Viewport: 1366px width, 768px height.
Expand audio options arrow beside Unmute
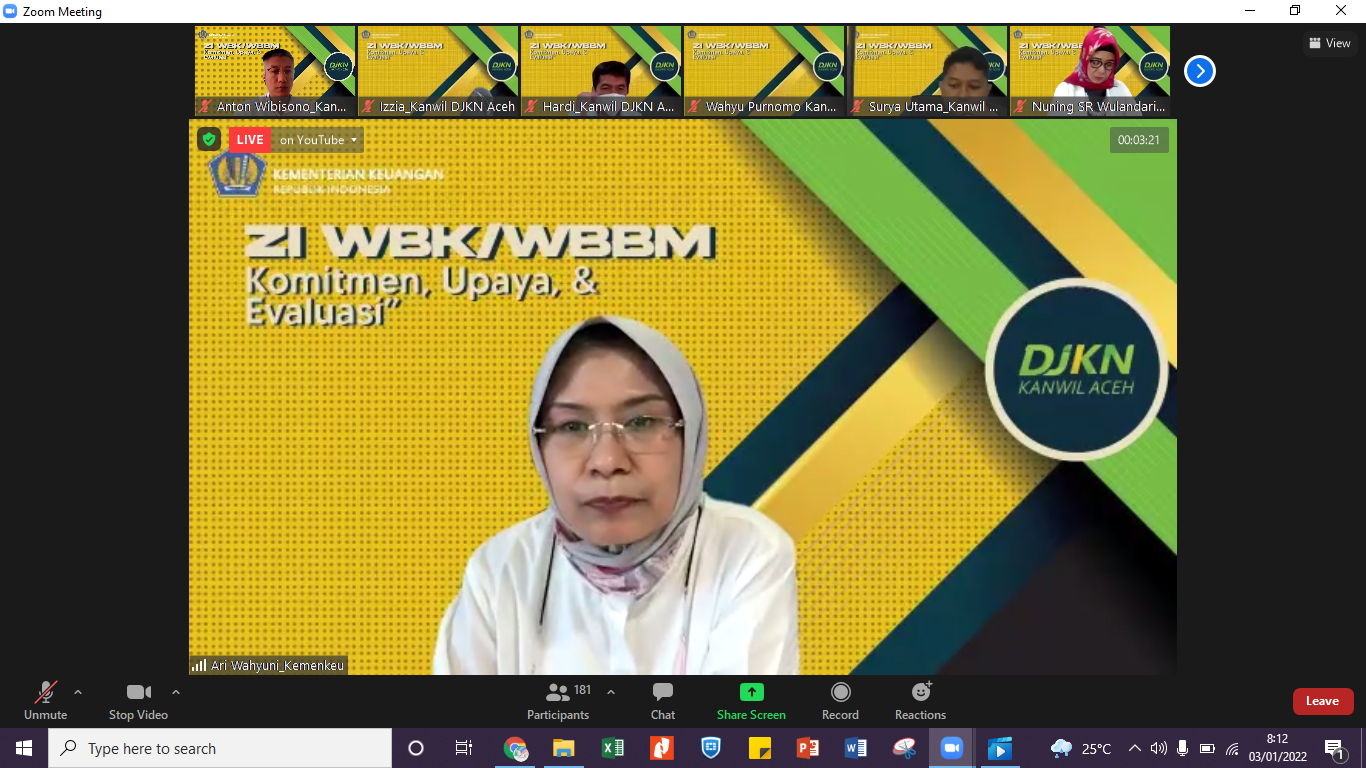pos(78,692)
